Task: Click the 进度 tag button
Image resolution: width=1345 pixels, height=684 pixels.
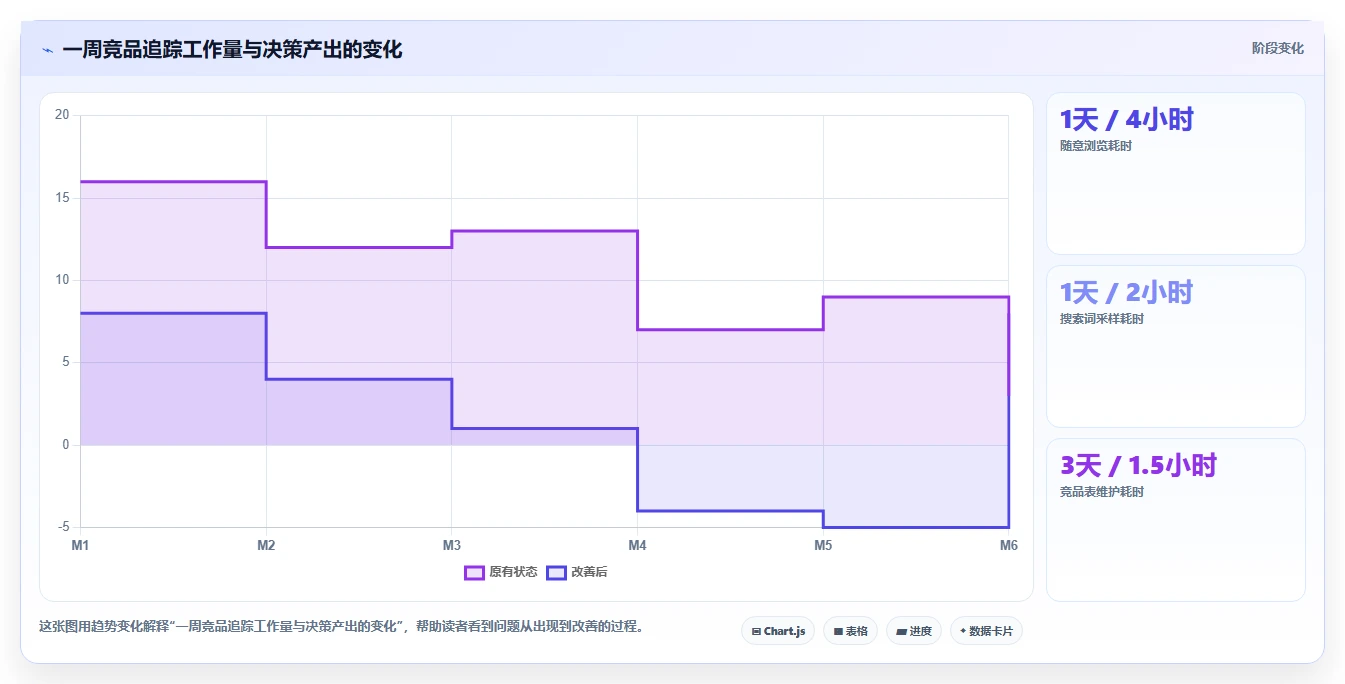Action: [x=914, y=631]
